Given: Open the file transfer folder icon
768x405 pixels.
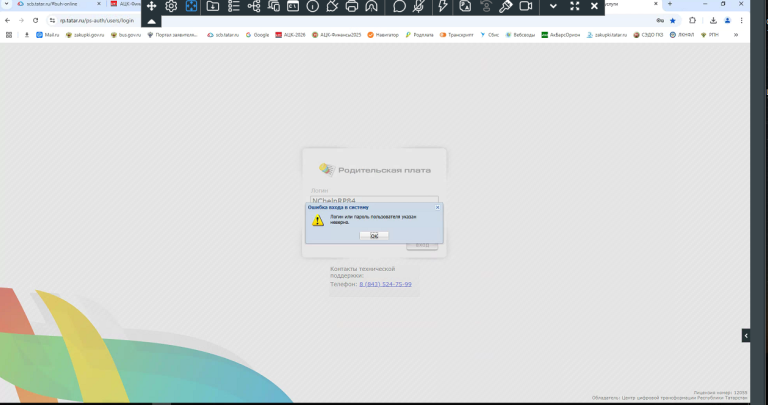Looking at the screenshot, I should 213,6.
